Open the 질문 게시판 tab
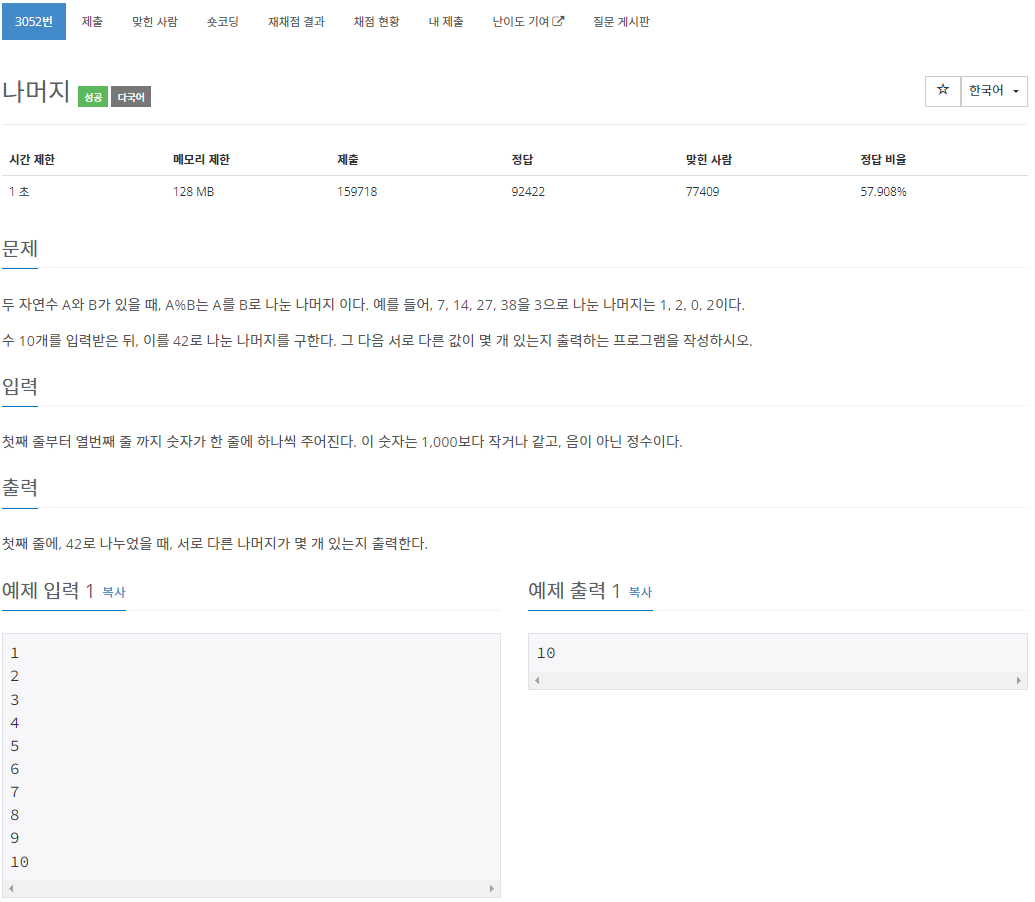This screenshot has height=902, width=1035. click(621, 21)
